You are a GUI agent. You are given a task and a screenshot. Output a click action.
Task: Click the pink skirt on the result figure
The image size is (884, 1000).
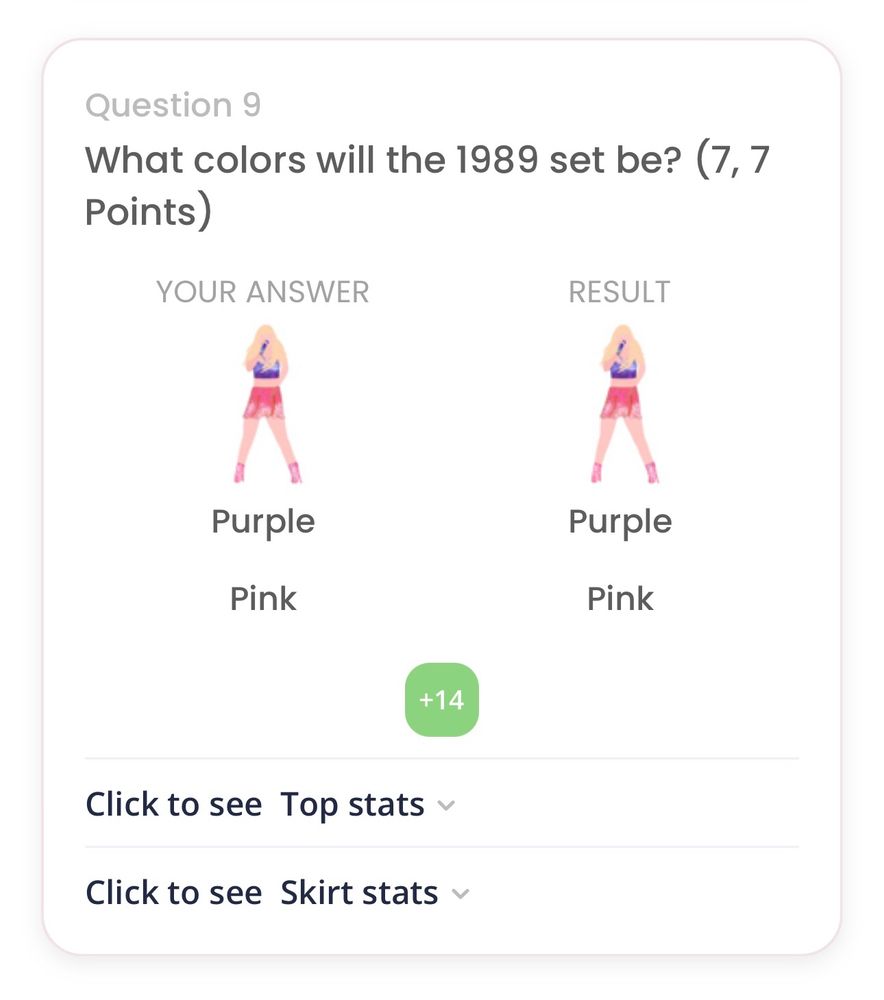click(621, 402)
